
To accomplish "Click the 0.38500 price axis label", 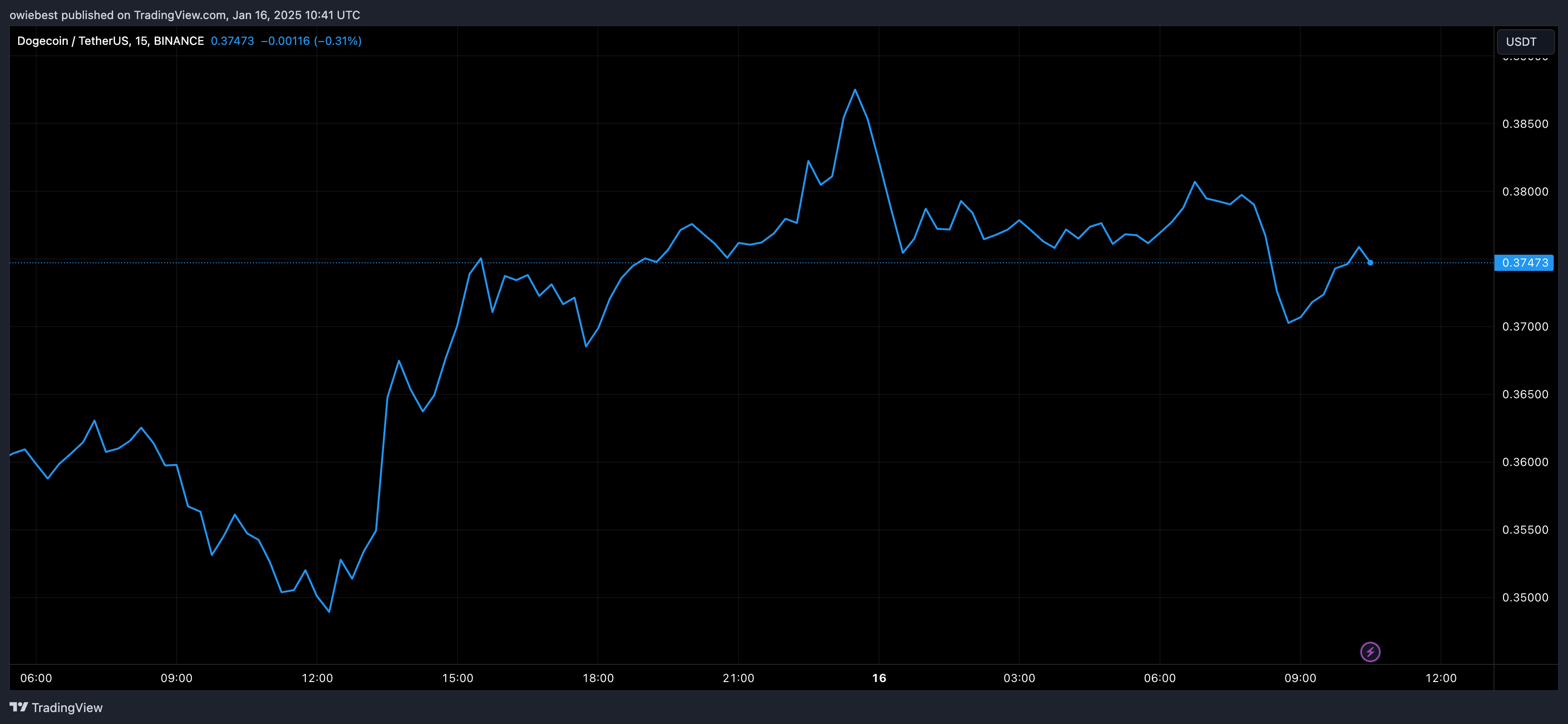I will (x=1525, y=124).
